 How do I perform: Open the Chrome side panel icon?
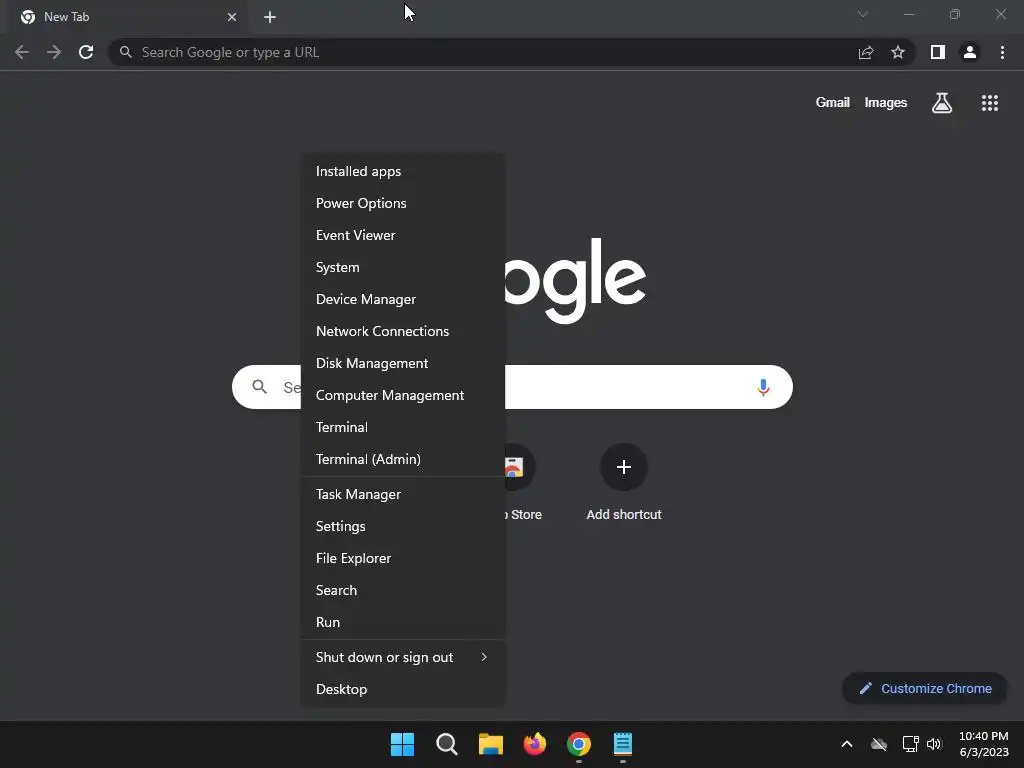[938, 52]
